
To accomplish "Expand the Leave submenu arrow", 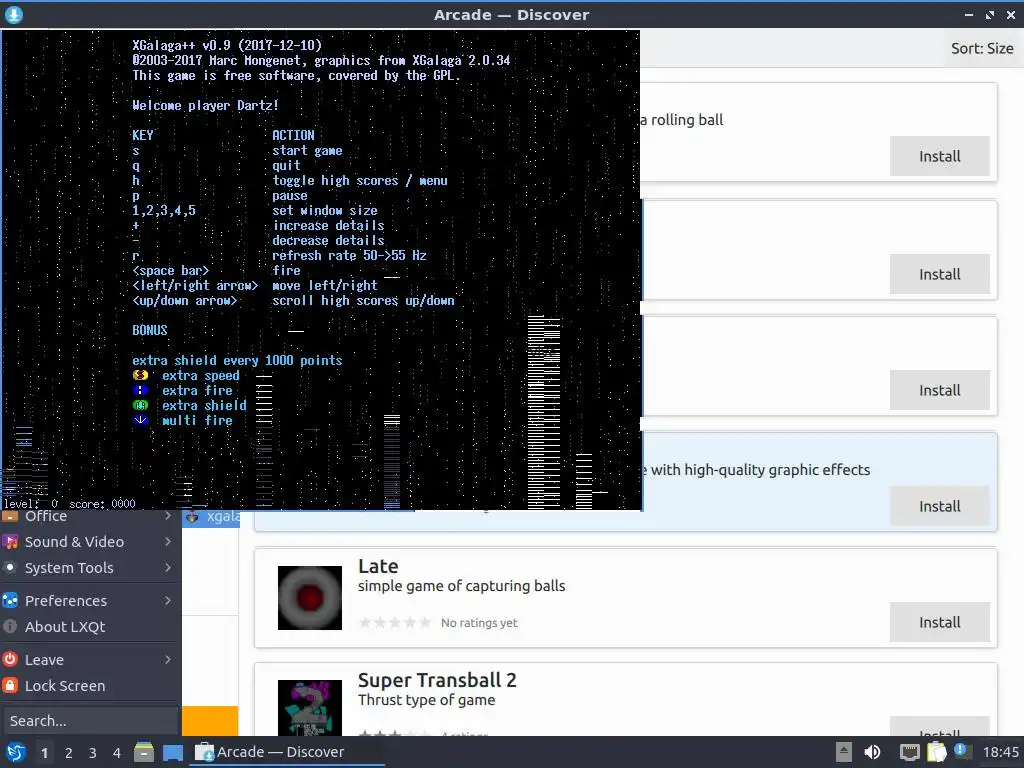I will tap(168, 660).
